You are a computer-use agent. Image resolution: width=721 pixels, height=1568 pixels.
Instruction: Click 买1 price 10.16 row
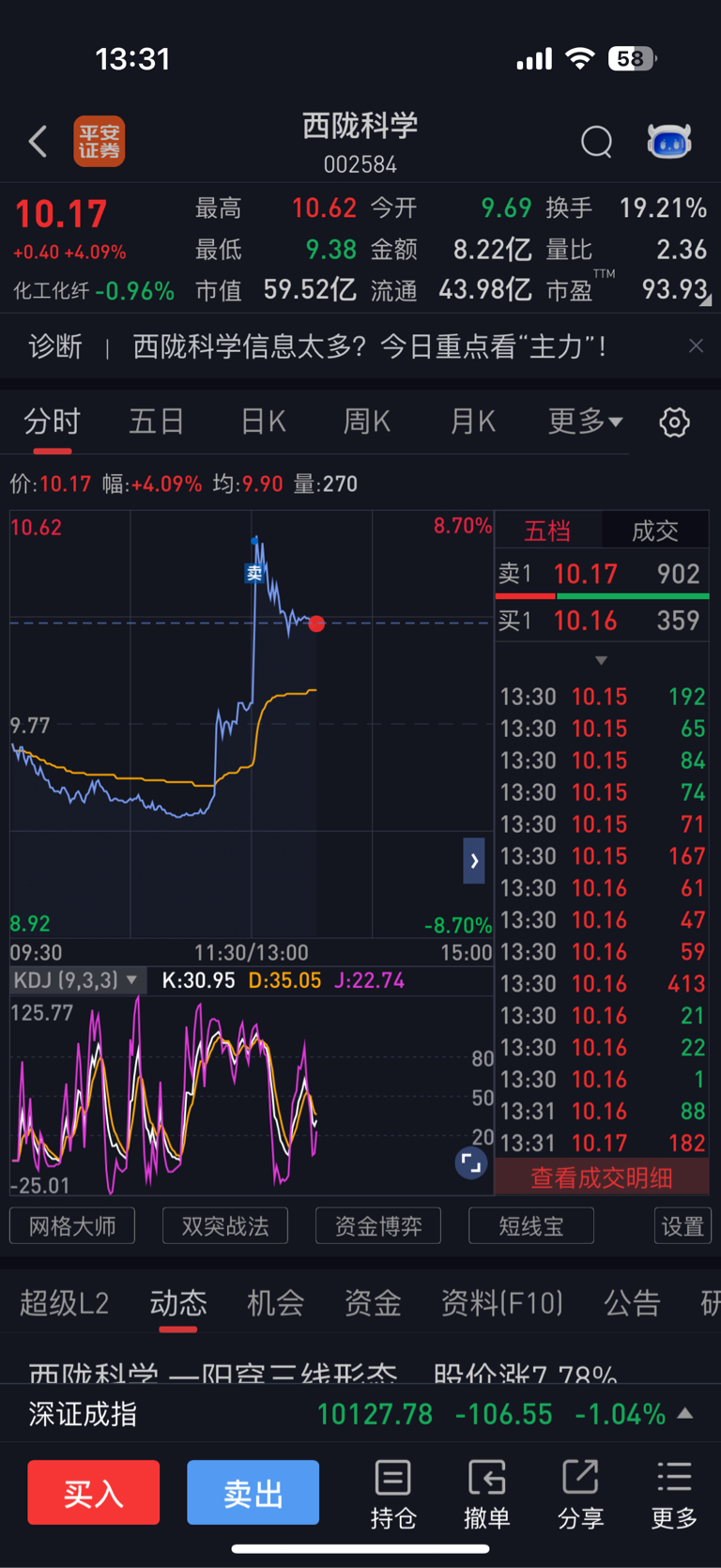click(x=602, y=621)
